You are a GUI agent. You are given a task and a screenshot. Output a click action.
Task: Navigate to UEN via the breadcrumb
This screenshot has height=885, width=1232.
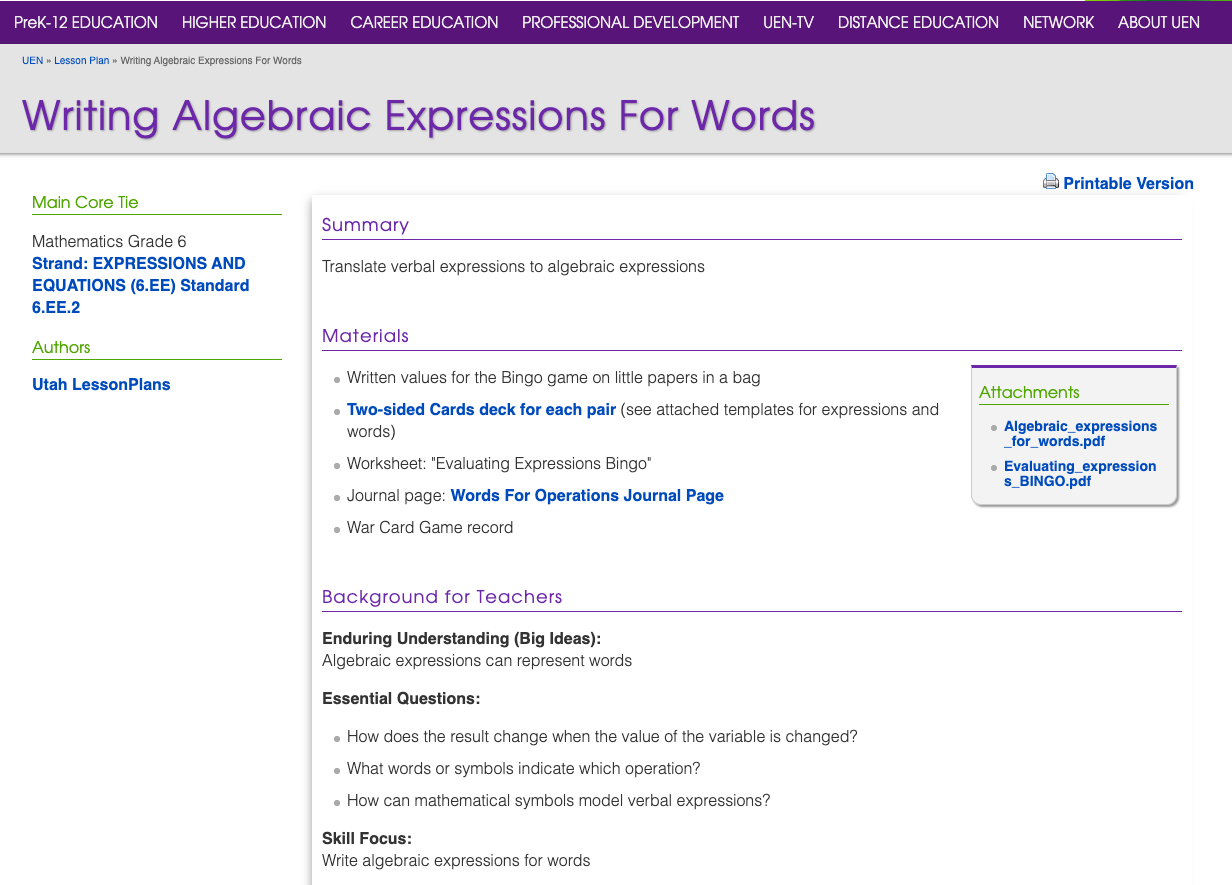pos(32,60)
